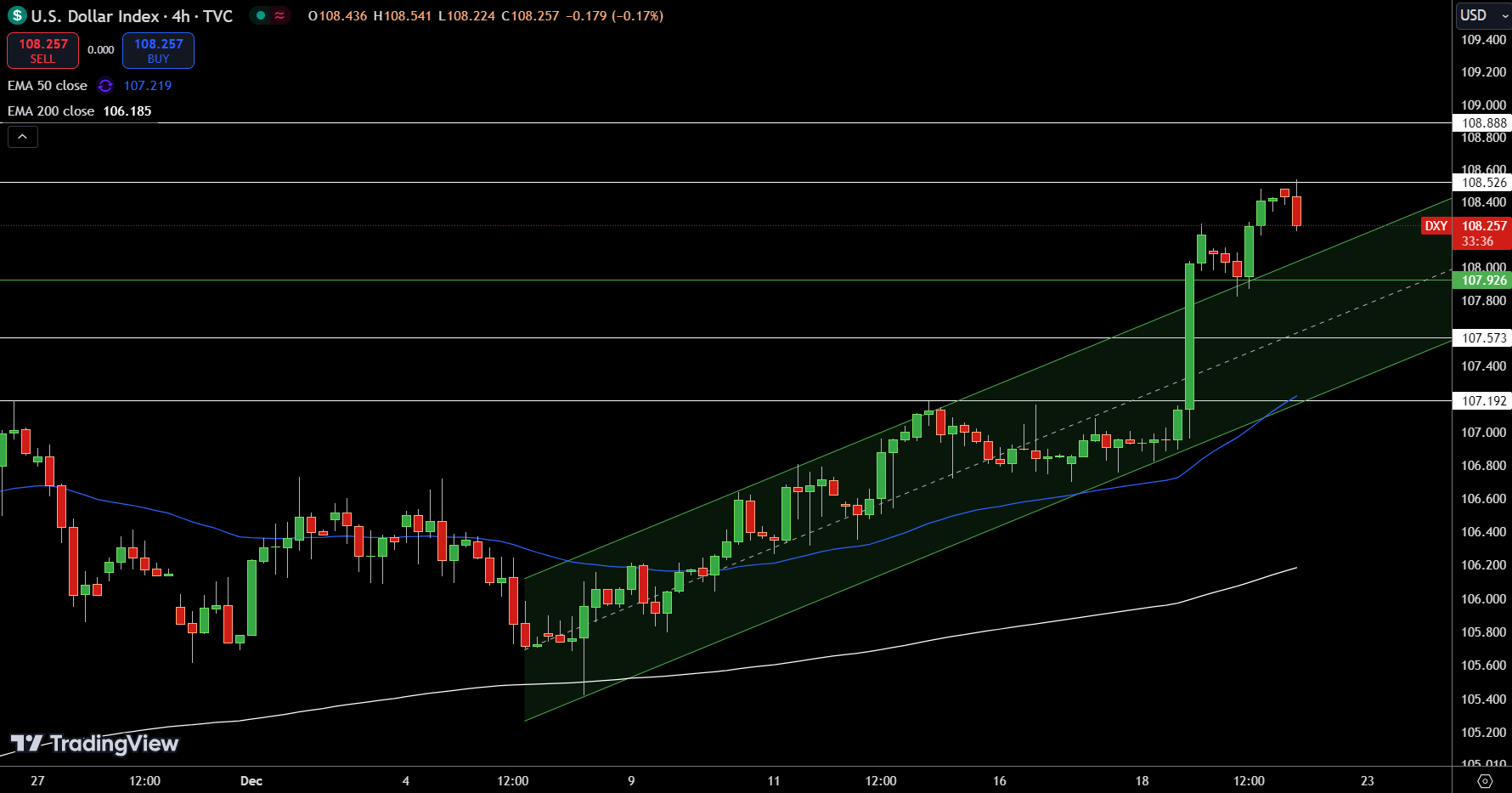Click the 12:00 time label between 18 and 23

pos(1249,781)
